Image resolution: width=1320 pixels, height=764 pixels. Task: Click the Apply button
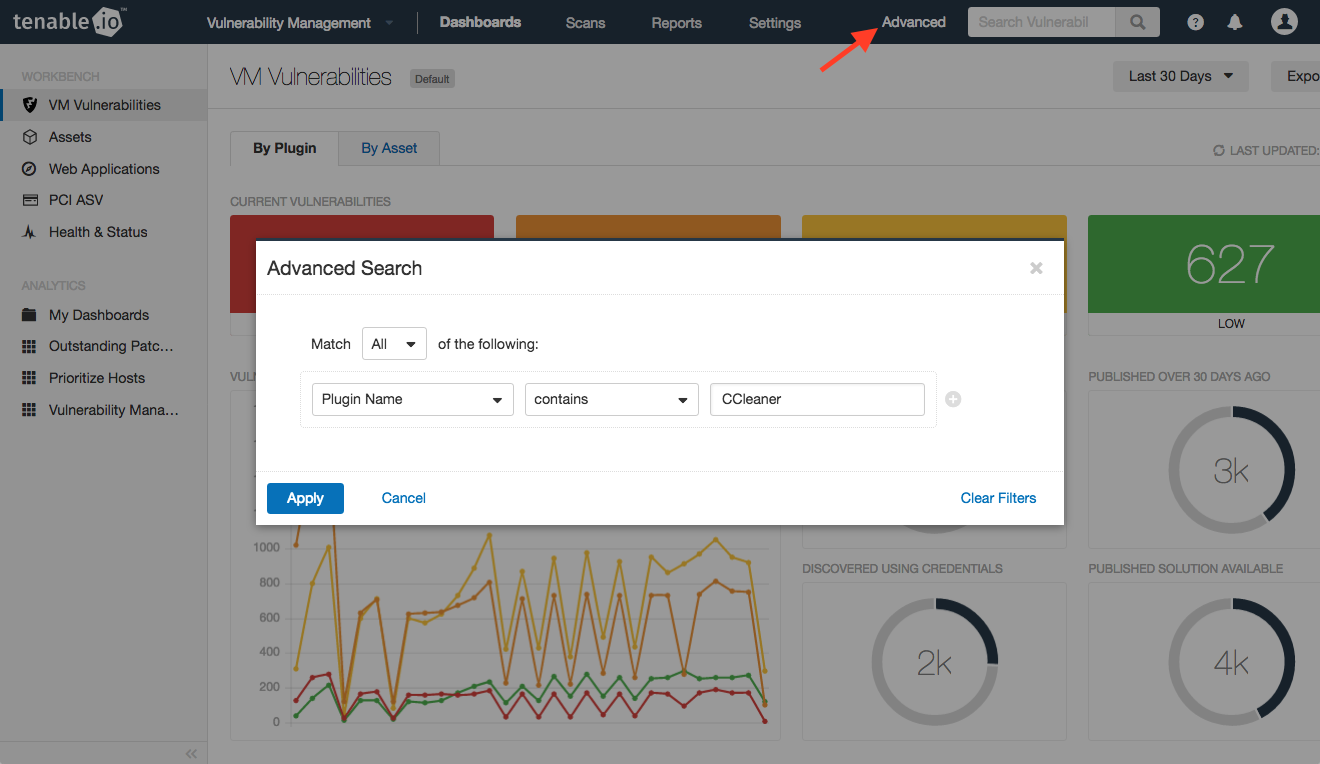[305, 498]
